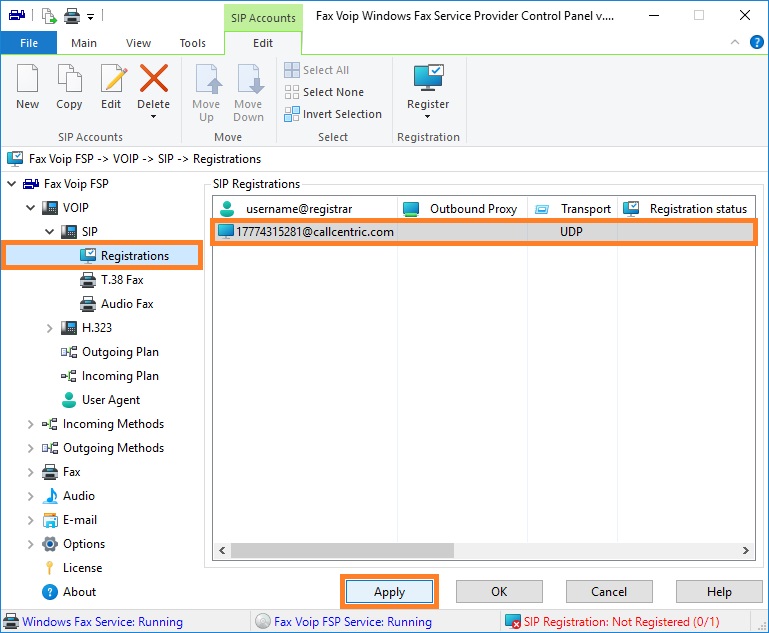
Task: Switch to the View ribbon tab
Action: pyautogui.click(x=138, y=43)
